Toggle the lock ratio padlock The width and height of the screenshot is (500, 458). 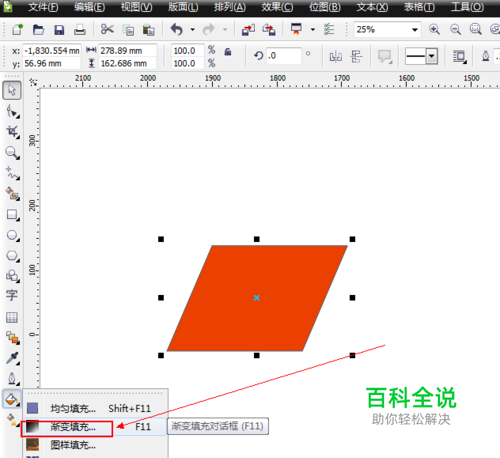point(228,52)
